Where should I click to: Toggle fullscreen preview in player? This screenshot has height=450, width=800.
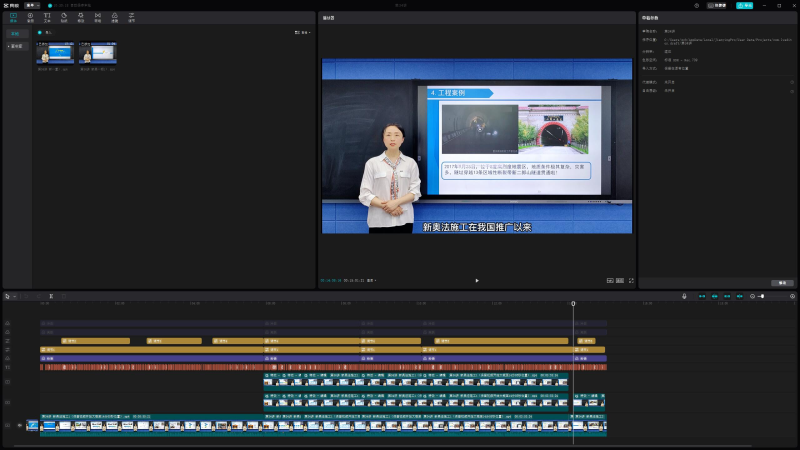631,280
